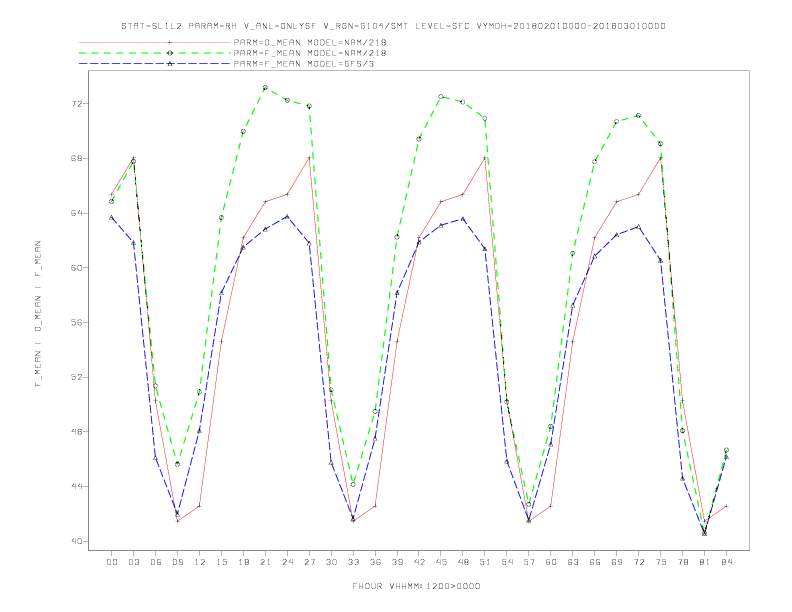Click y-axis tick label 64
792x612 pixels.
(x=77, y=213)
